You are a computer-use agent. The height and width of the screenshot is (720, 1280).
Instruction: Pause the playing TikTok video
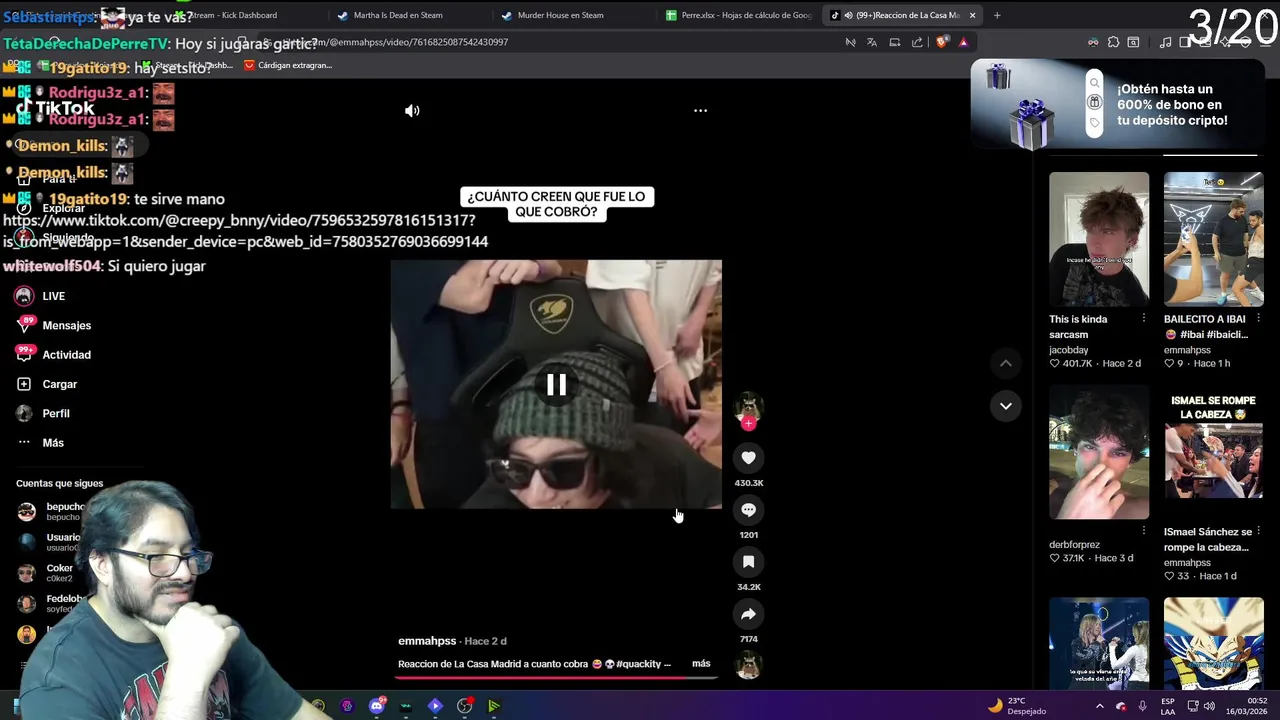[x=556, y=385]
